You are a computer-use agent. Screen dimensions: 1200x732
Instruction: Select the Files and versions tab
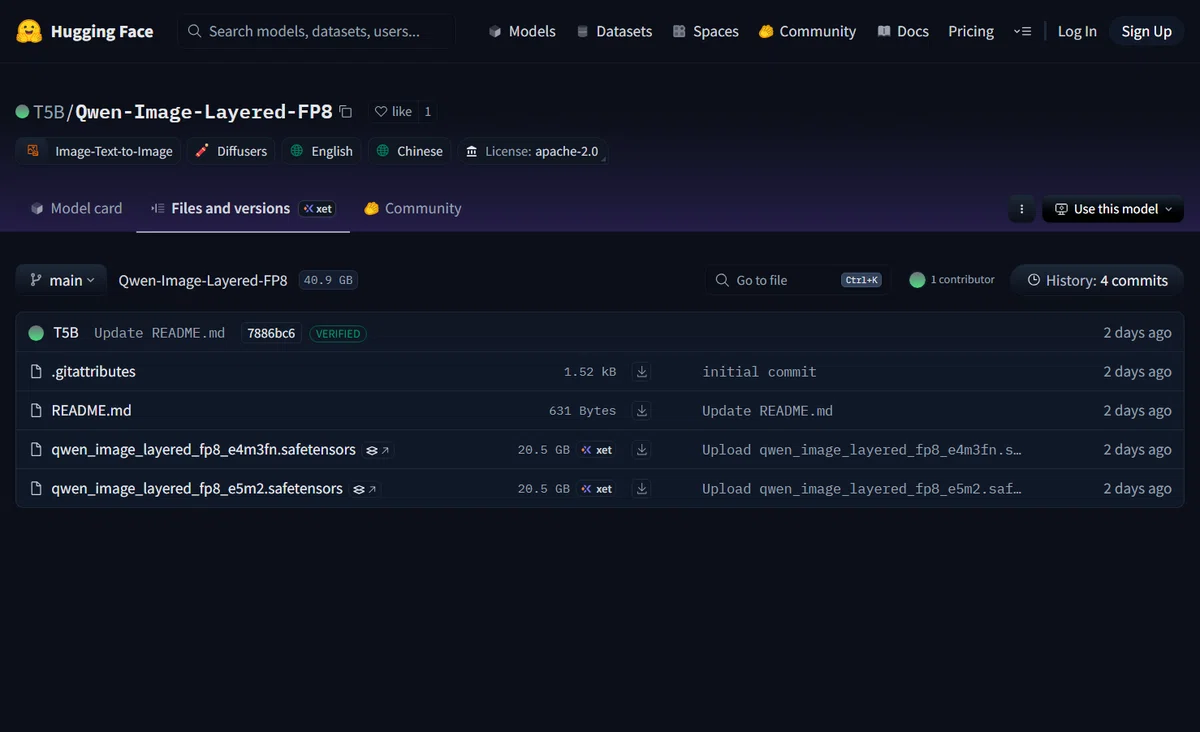tap(243, 208)
